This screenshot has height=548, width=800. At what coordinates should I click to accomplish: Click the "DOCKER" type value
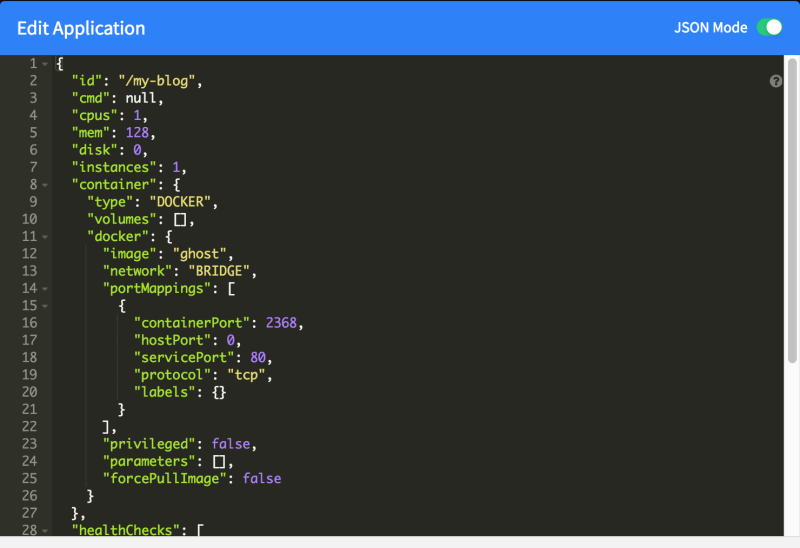click(x=180, y=202)
